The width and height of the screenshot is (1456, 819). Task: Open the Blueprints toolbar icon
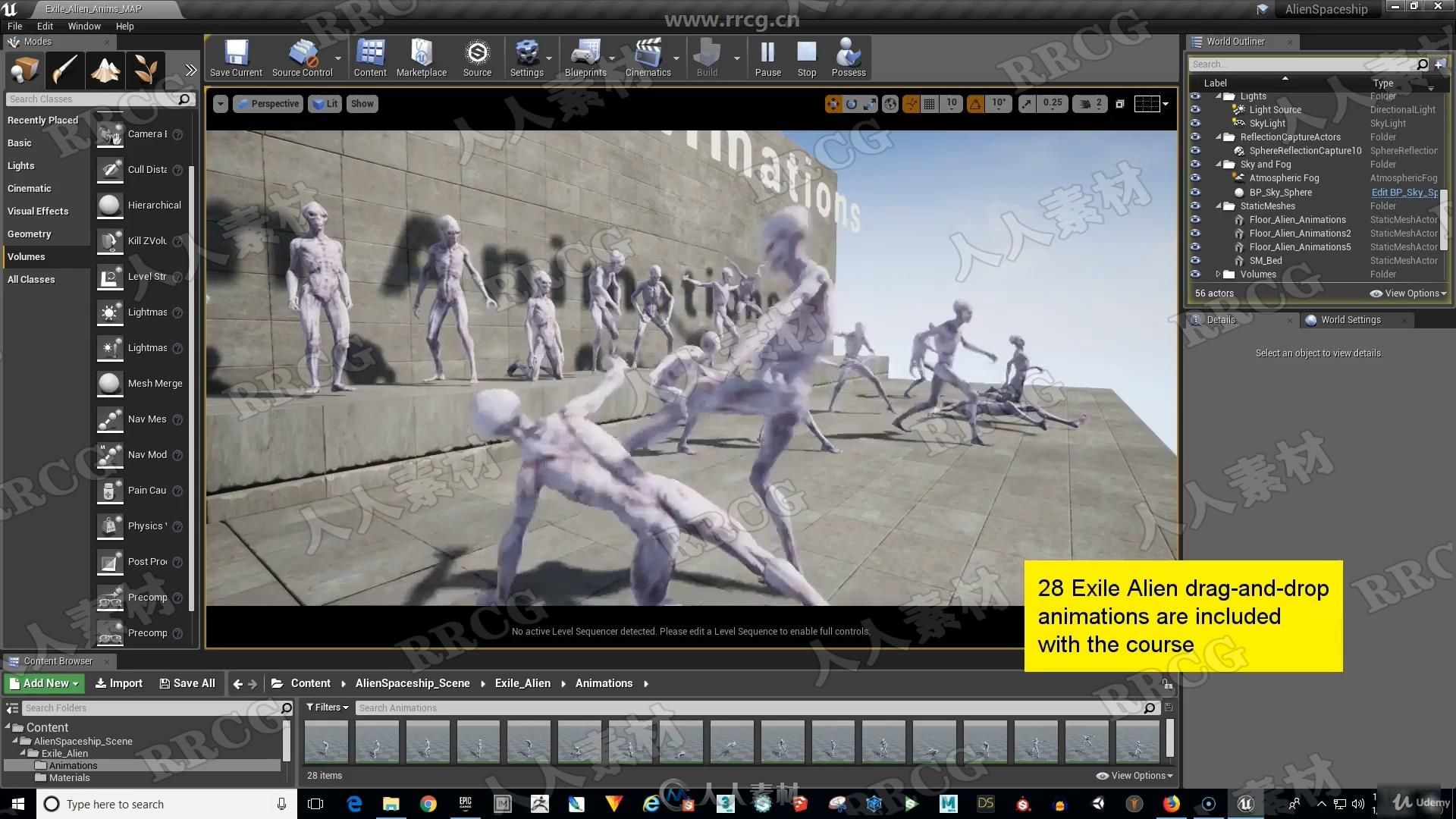click(585, 58)
